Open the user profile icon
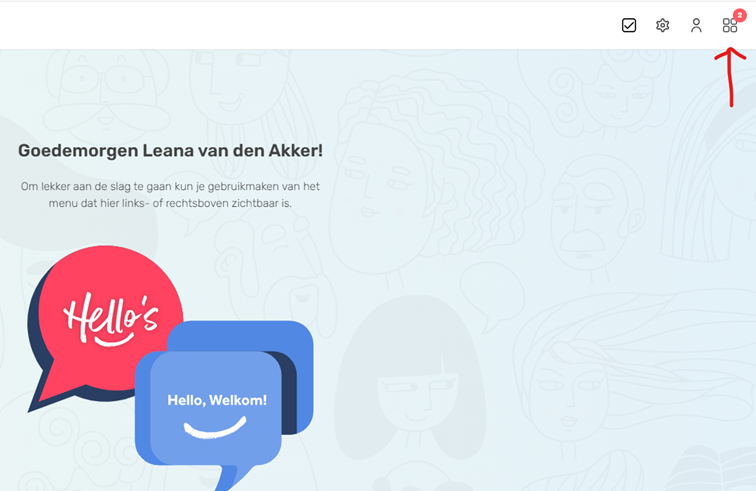Viewport: 756px width, 491px height. 696,25
